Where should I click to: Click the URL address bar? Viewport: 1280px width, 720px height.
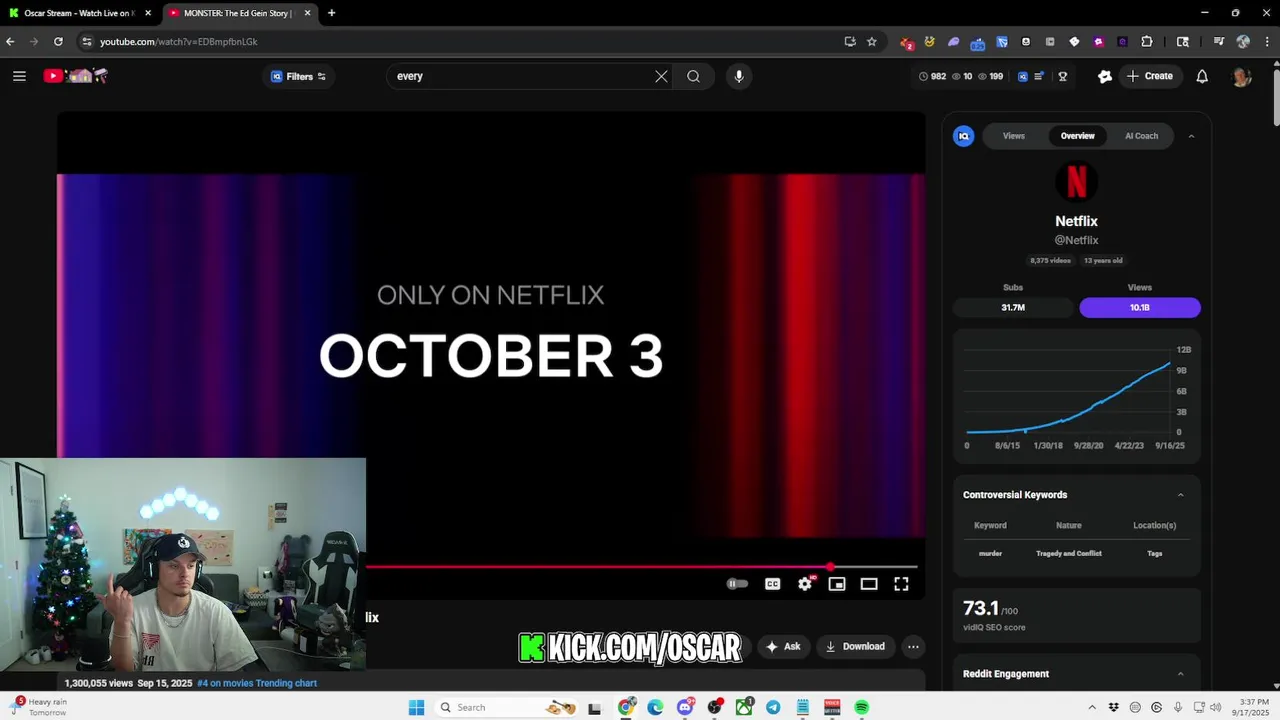click(x=460, y=42)
